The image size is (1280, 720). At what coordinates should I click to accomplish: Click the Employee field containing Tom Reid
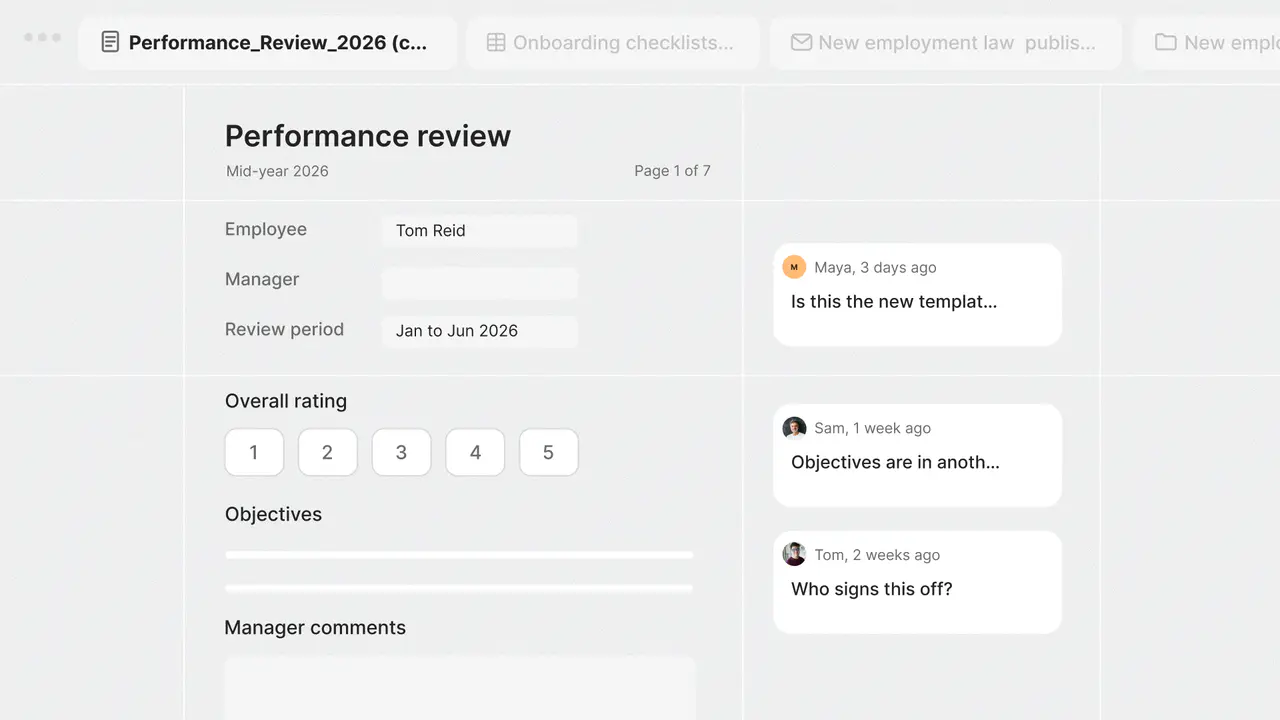(x=480, y=231)
